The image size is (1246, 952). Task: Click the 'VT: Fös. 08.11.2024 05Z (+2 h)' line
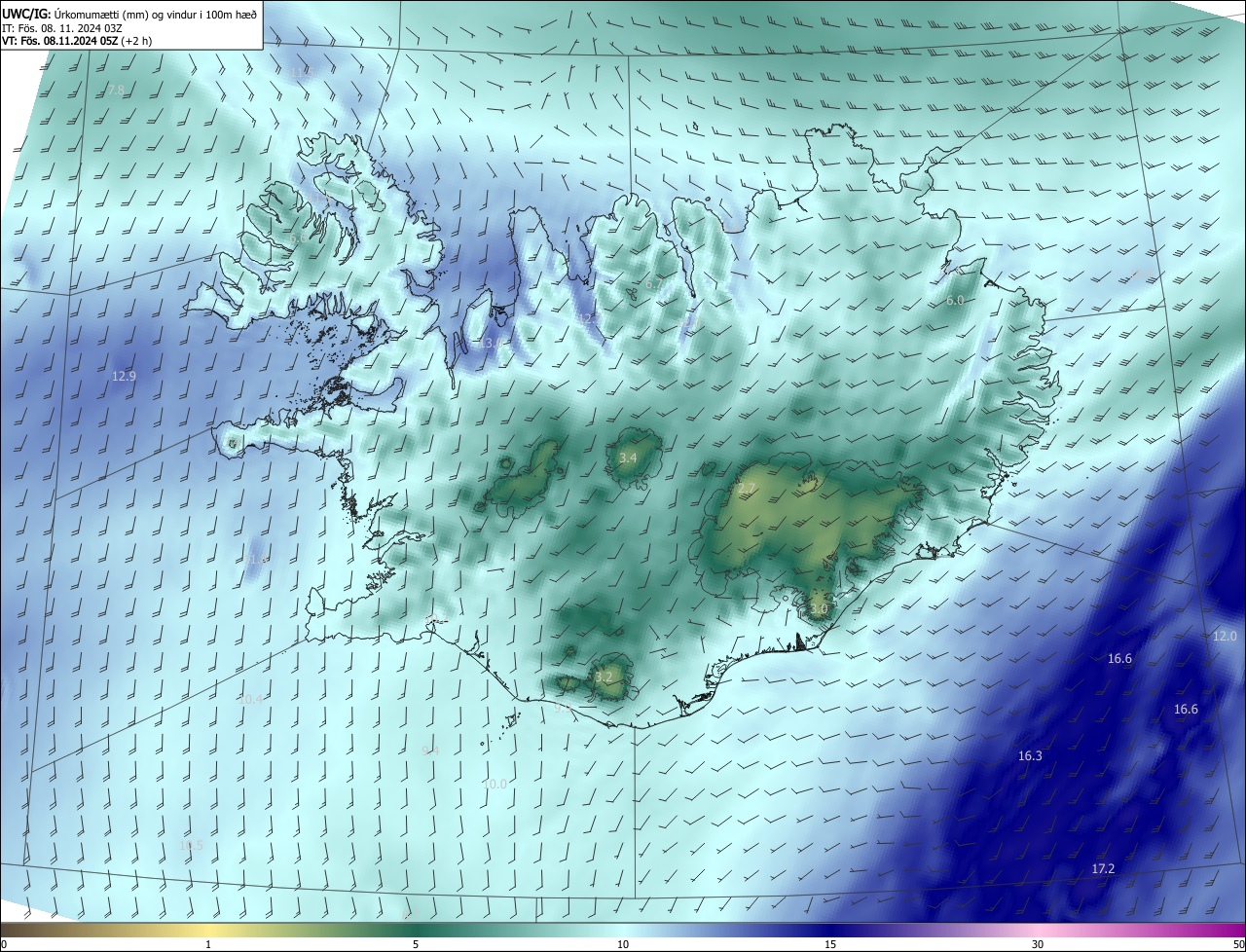(77, 41)
